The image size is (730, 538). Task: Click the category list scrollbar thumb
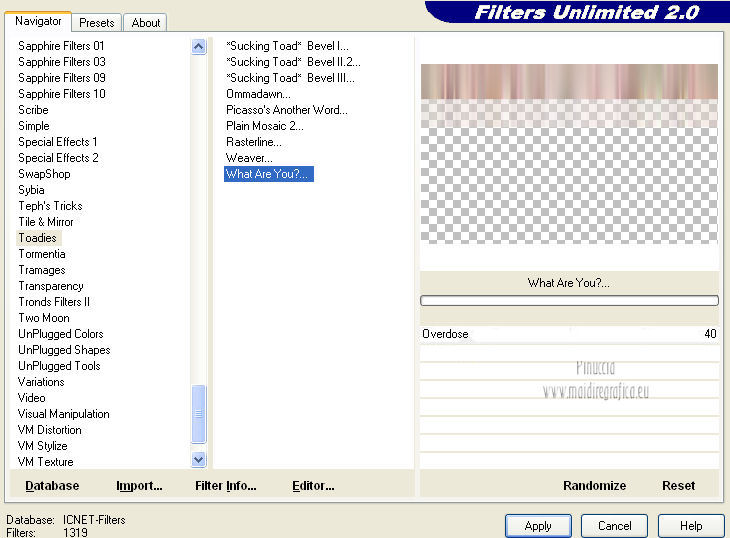pyautogui.click(x=198, y=414)
